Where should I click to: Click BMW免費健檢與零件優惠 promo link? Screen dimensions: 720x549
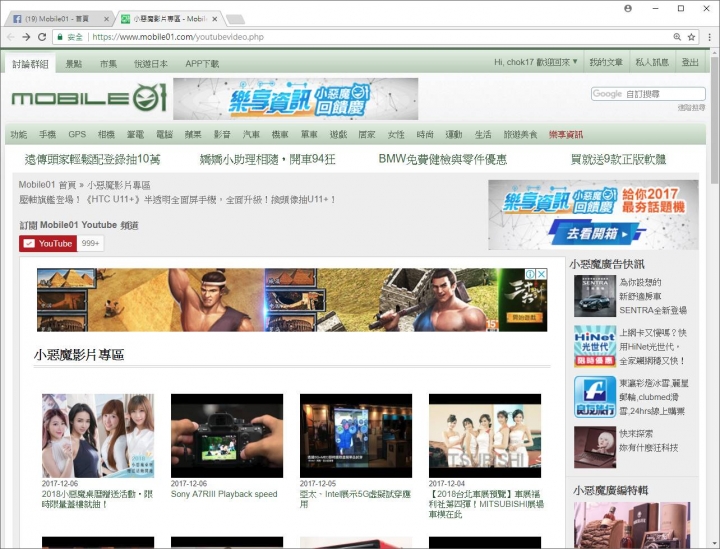(443, 159)
